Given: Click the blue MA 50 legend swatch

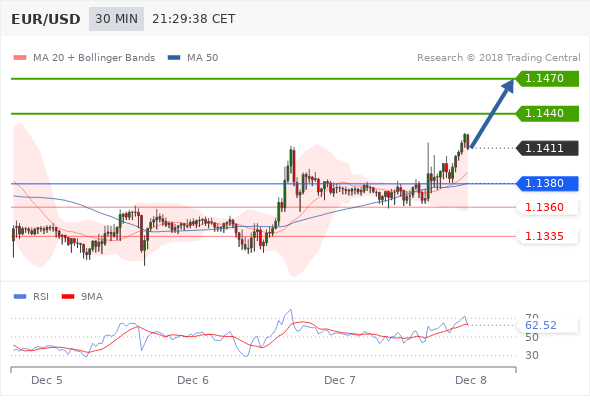Looking at the screenshot, I should (174, 58).
